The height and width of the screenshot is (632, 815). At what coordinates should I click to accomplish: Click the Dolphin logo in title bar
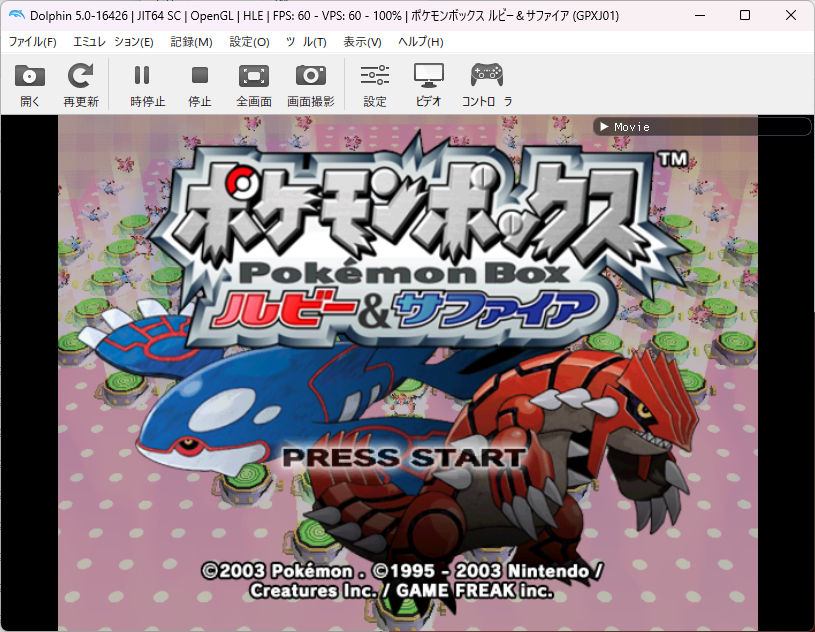point(17,15)
